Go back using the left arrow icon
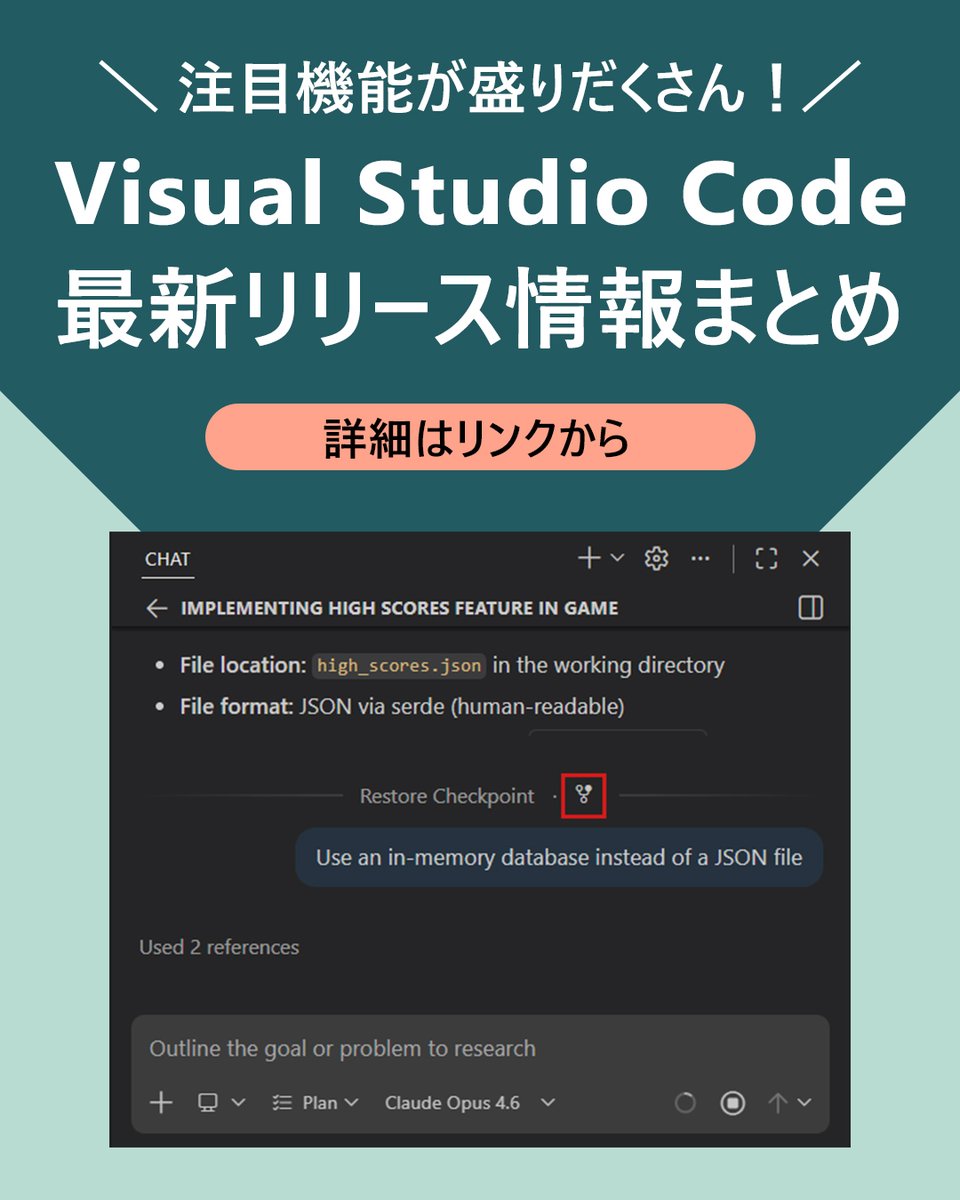960x1200 pixels. [156, 608]
